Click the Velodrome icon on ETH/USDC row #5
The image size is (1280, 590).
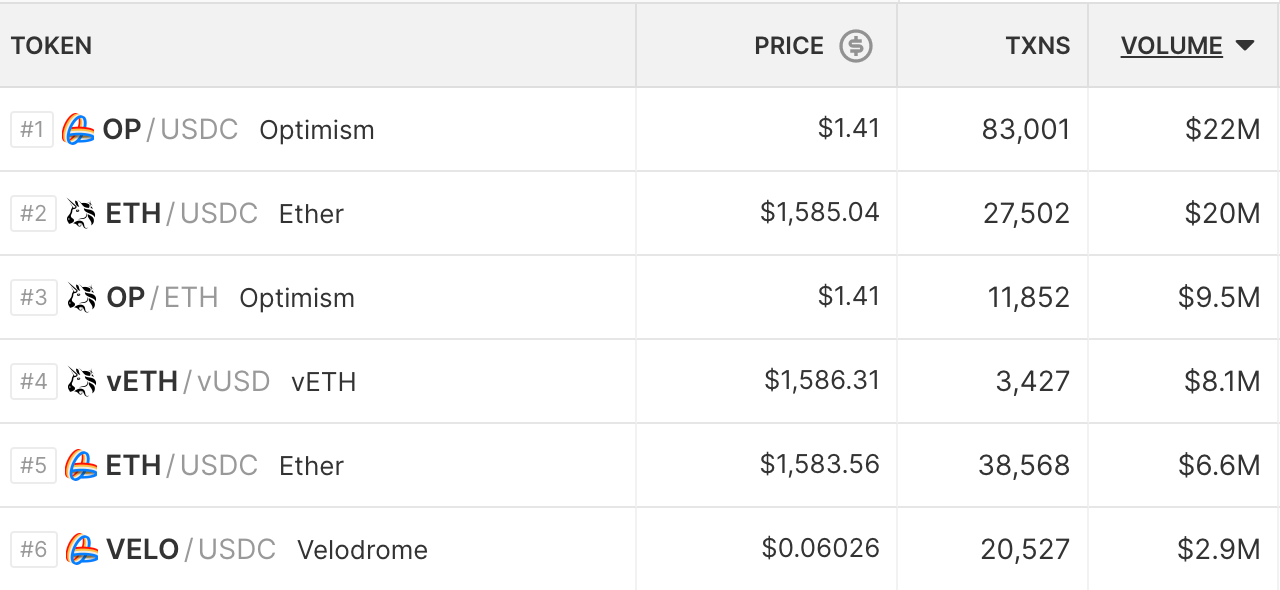coord(81,466)
